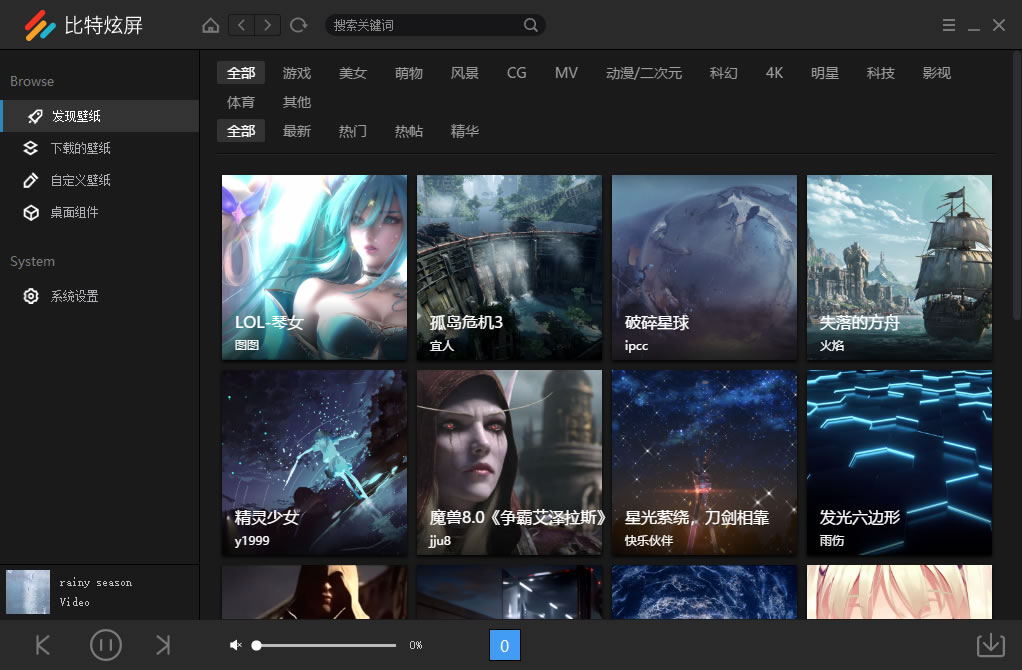Skip to the previous wallpaper
Image resolution: width=1022 pixels, height=670 pixels.
(x=43, y=645)
